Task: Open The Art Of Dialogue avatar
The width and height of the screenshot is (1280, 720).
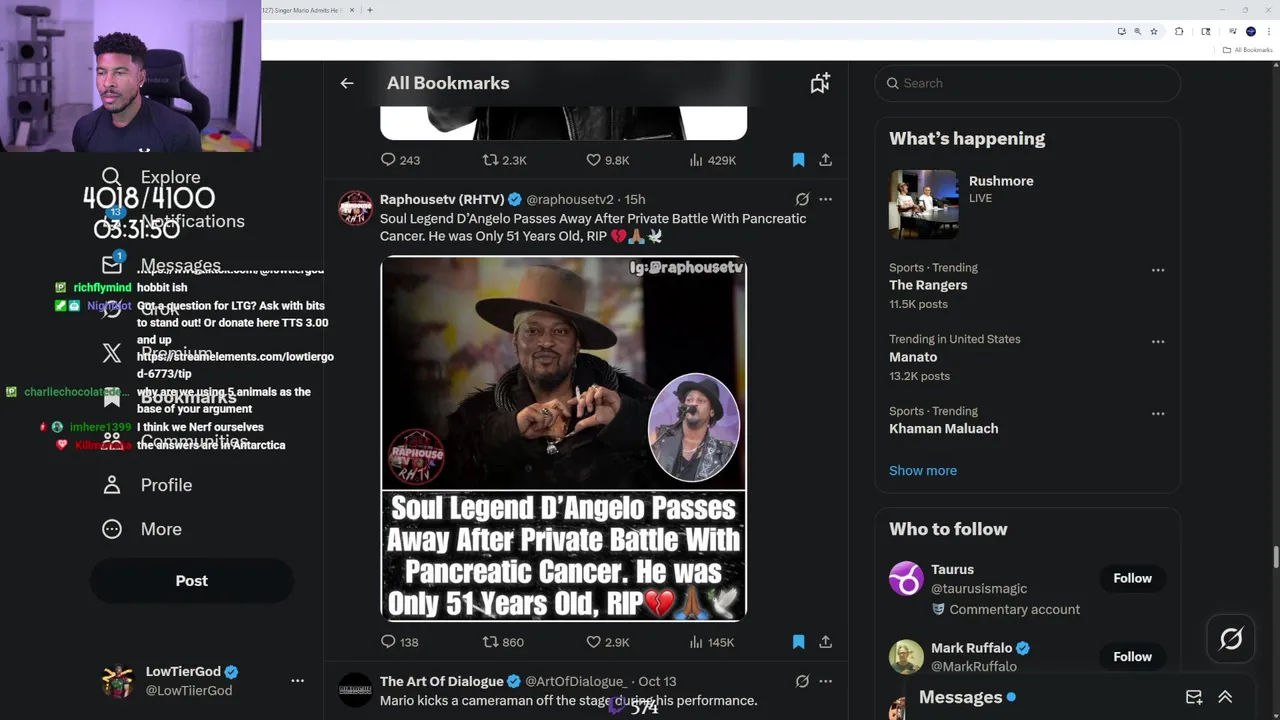Action: (x=355, y=689)
